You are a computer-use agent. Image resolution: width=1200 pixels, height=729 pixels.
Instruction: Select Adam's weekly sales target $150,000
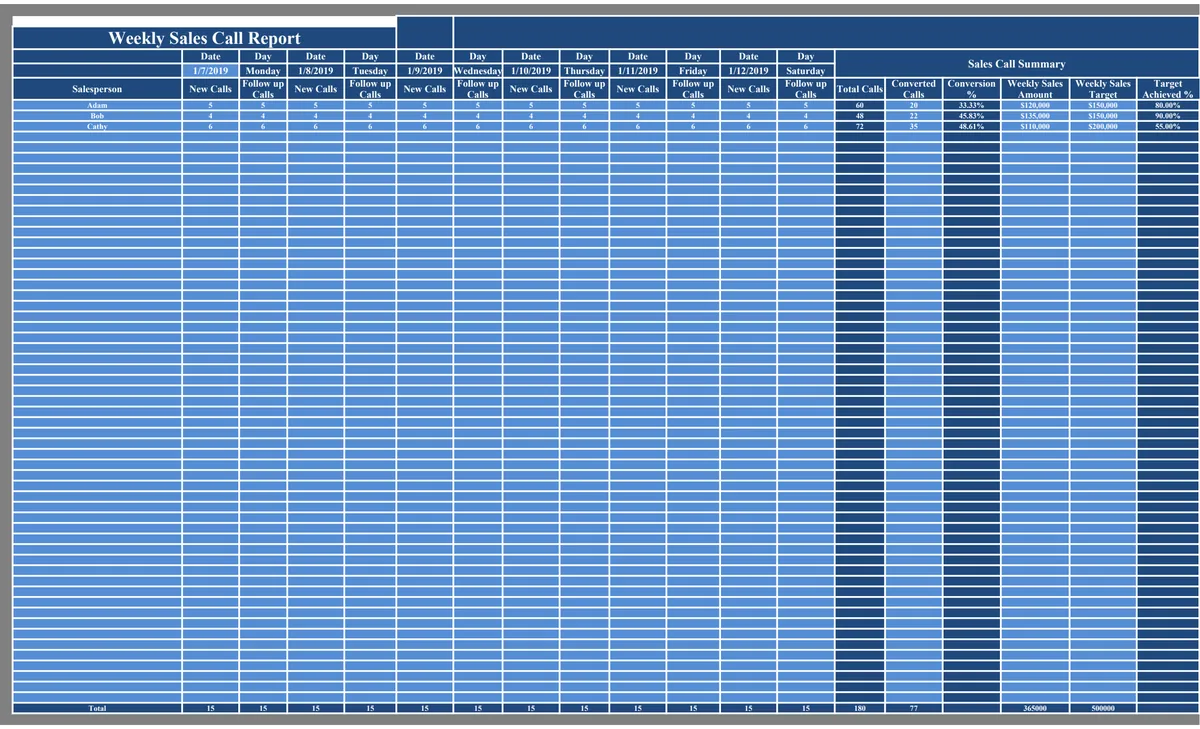point(1103,105)
